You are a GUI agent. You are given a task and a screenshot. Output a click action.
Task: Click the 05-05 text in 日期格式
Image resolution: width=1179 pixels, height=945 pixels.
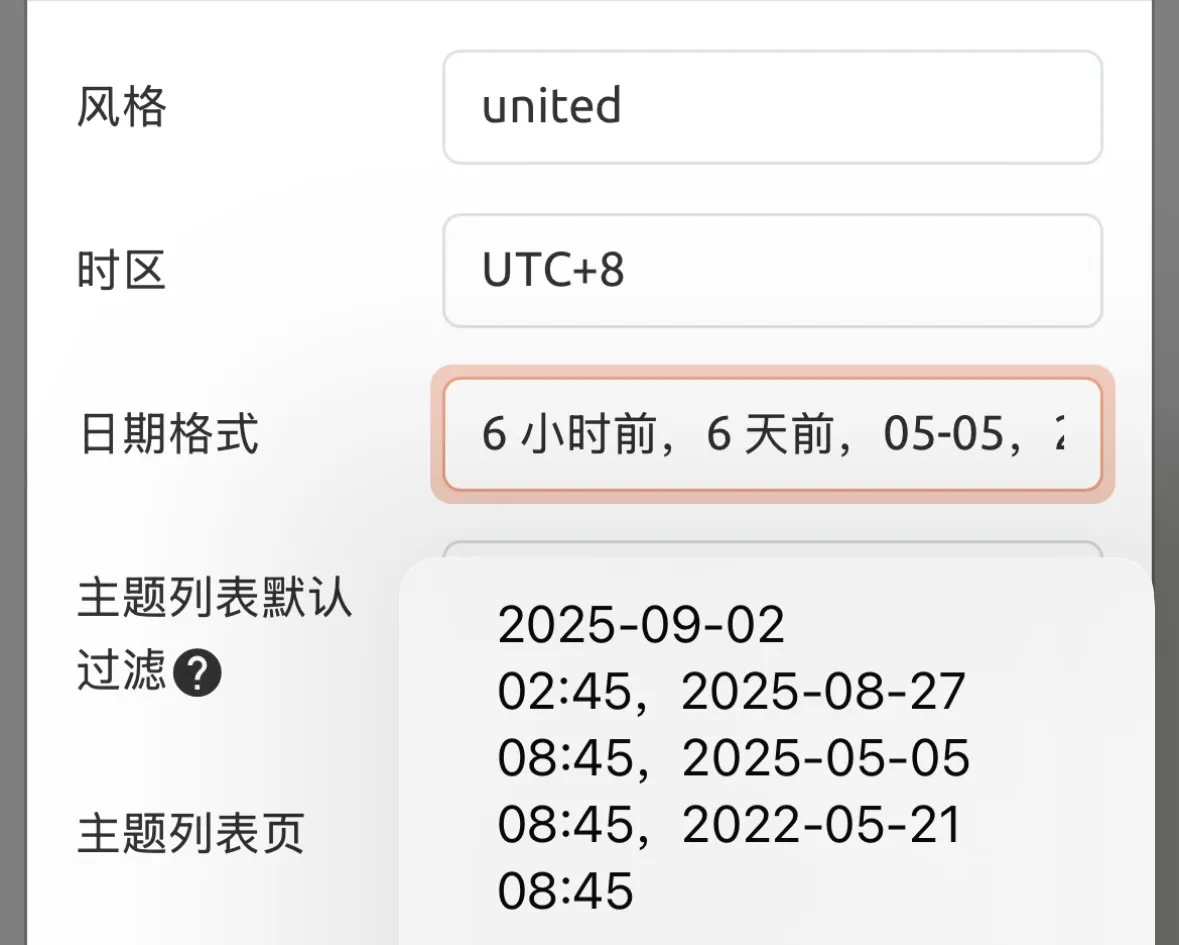(x=938, y=436)
